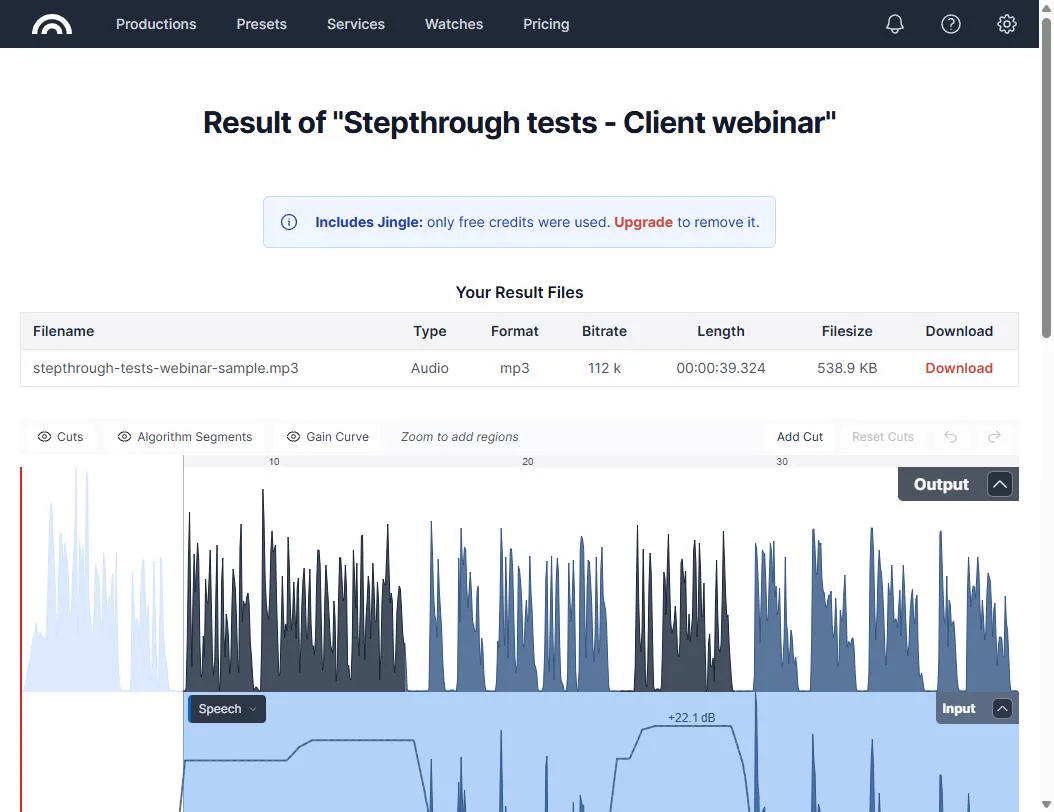
Task: Click the +22.1 dB gain label
Action: 691,718
